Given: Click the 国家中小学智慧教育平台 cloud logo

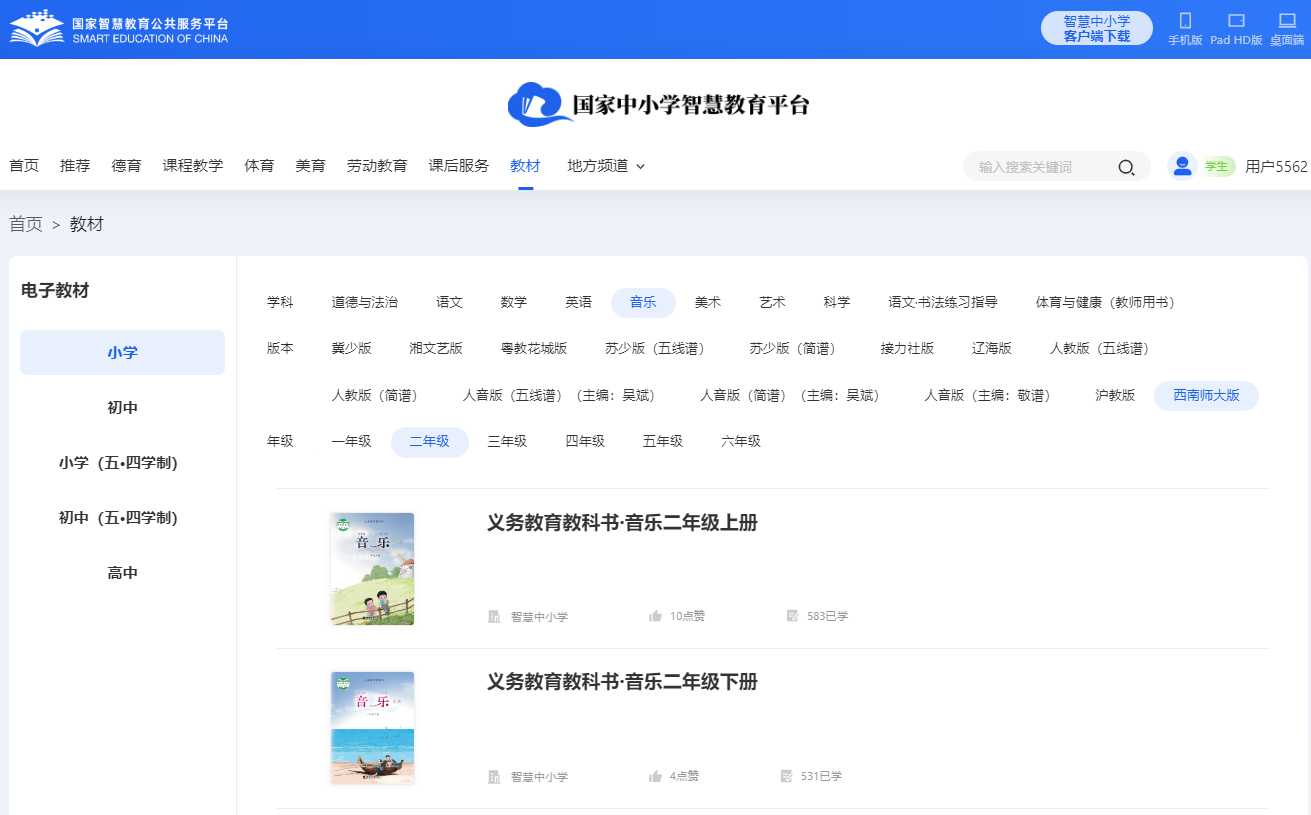Looking at the screenshot, I should click(658, 104).
